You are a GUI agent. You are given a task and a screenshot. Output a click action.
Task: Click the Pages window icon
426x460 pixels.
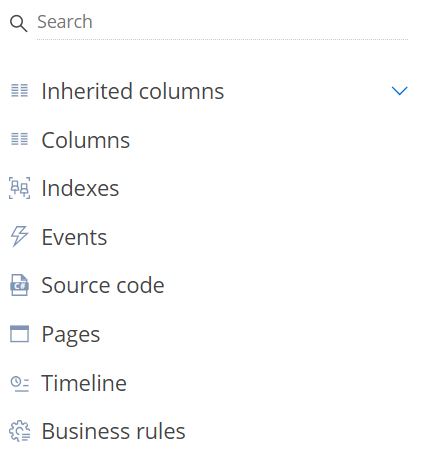click(19, 334)
